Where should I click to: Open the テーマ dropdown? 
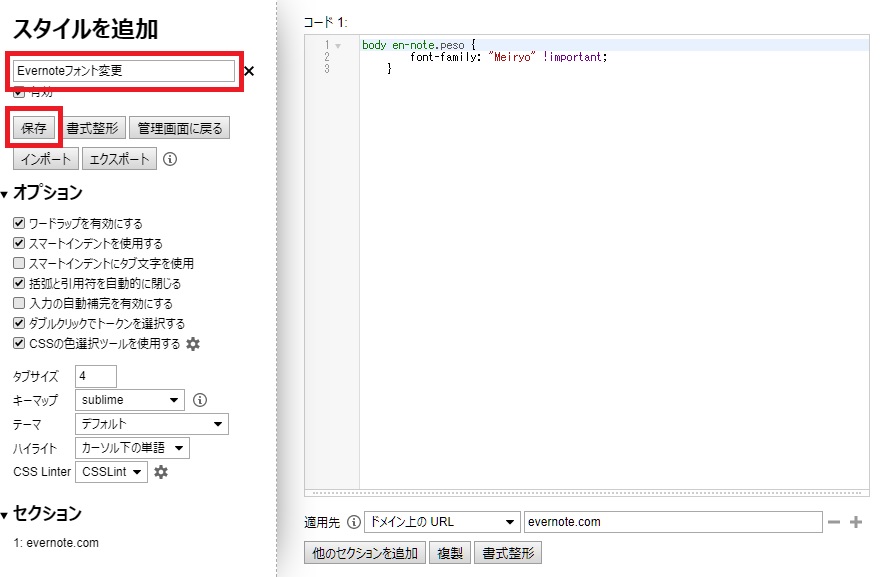[150, 424]
